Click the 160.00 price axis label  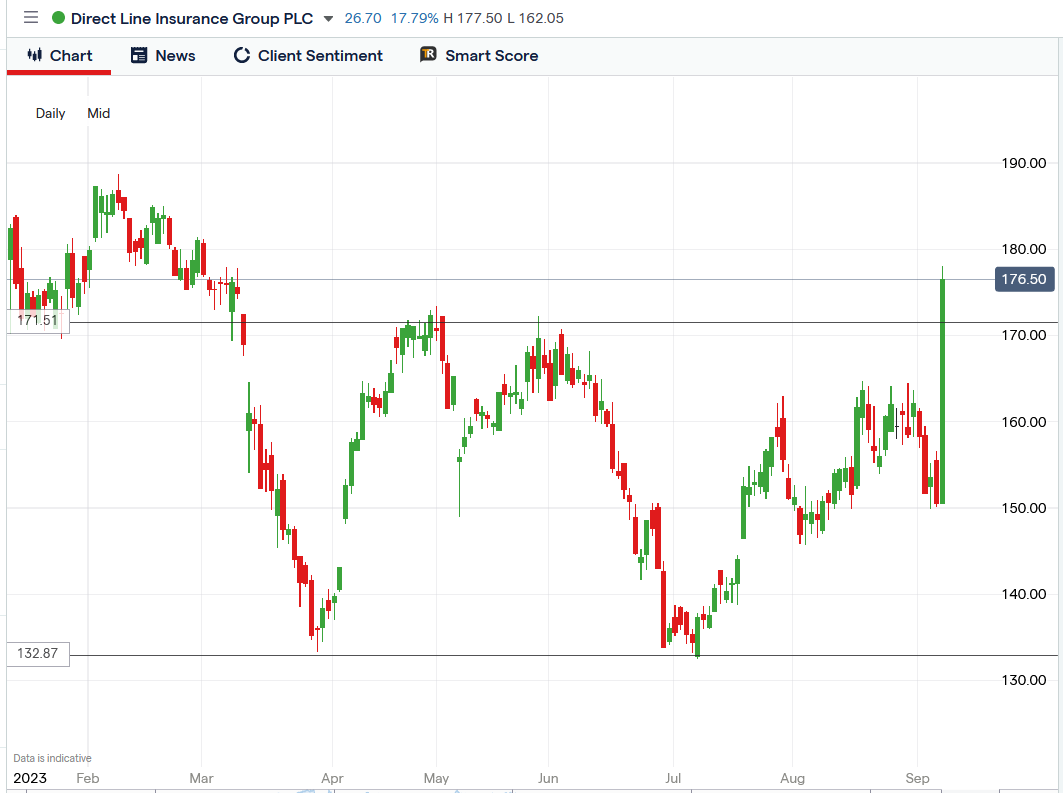pyautogui.click(x=1024, y=422)
